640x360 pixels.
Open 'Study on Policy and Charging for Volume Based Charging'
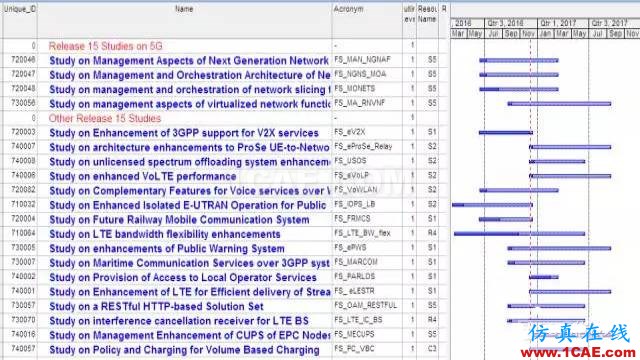184,350
